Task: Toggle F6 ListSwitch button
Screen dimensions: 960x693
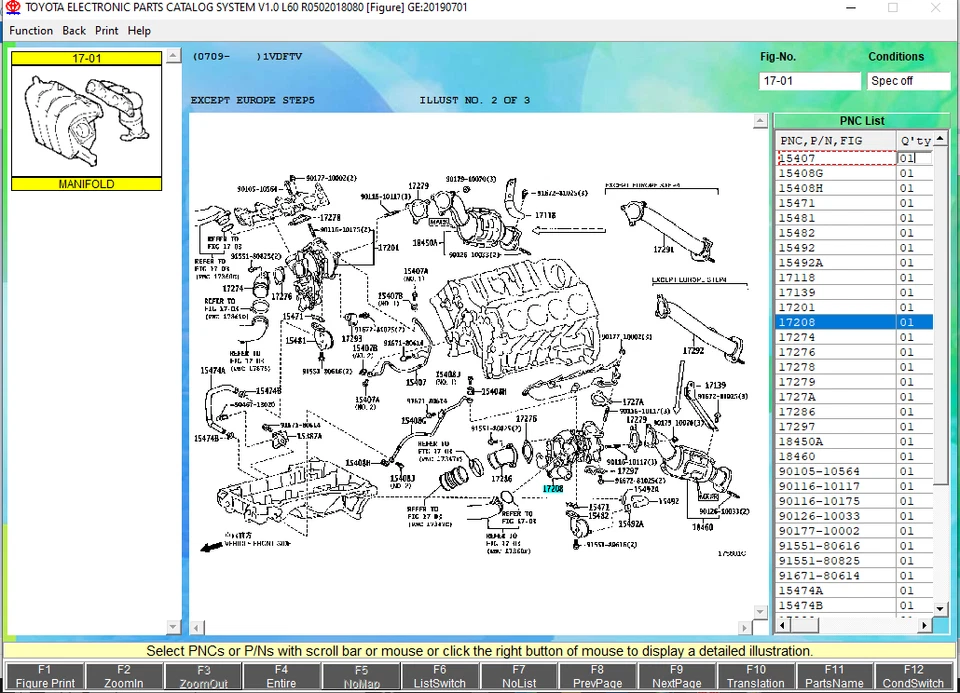Action: click(439, 677)
